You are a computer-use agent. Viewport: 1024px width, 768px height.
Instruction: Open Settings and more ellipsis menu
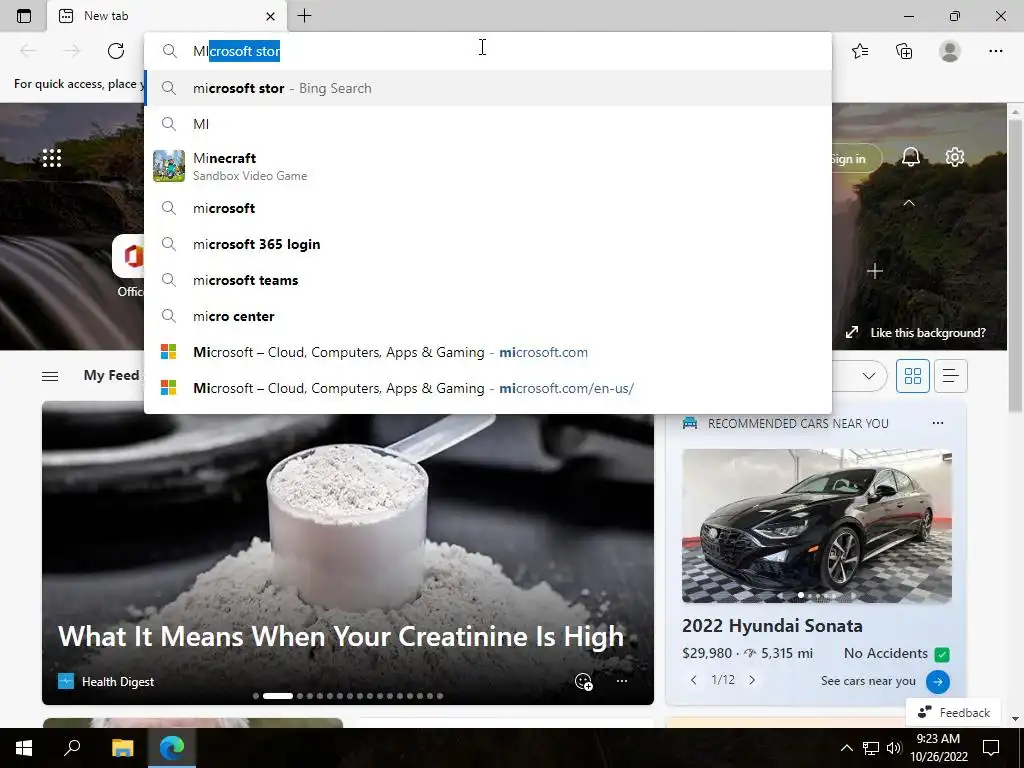click(996, 51)
